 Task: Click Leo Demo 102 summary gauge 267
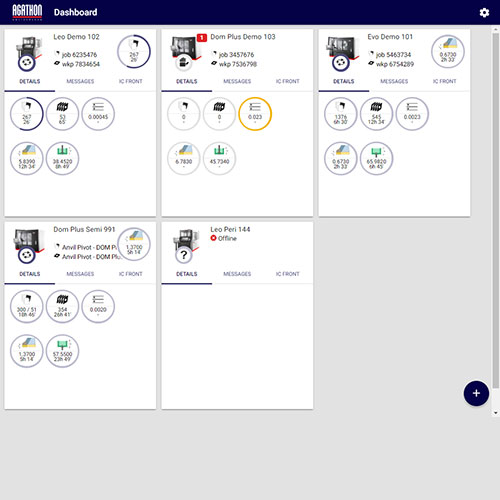[134, 52]
